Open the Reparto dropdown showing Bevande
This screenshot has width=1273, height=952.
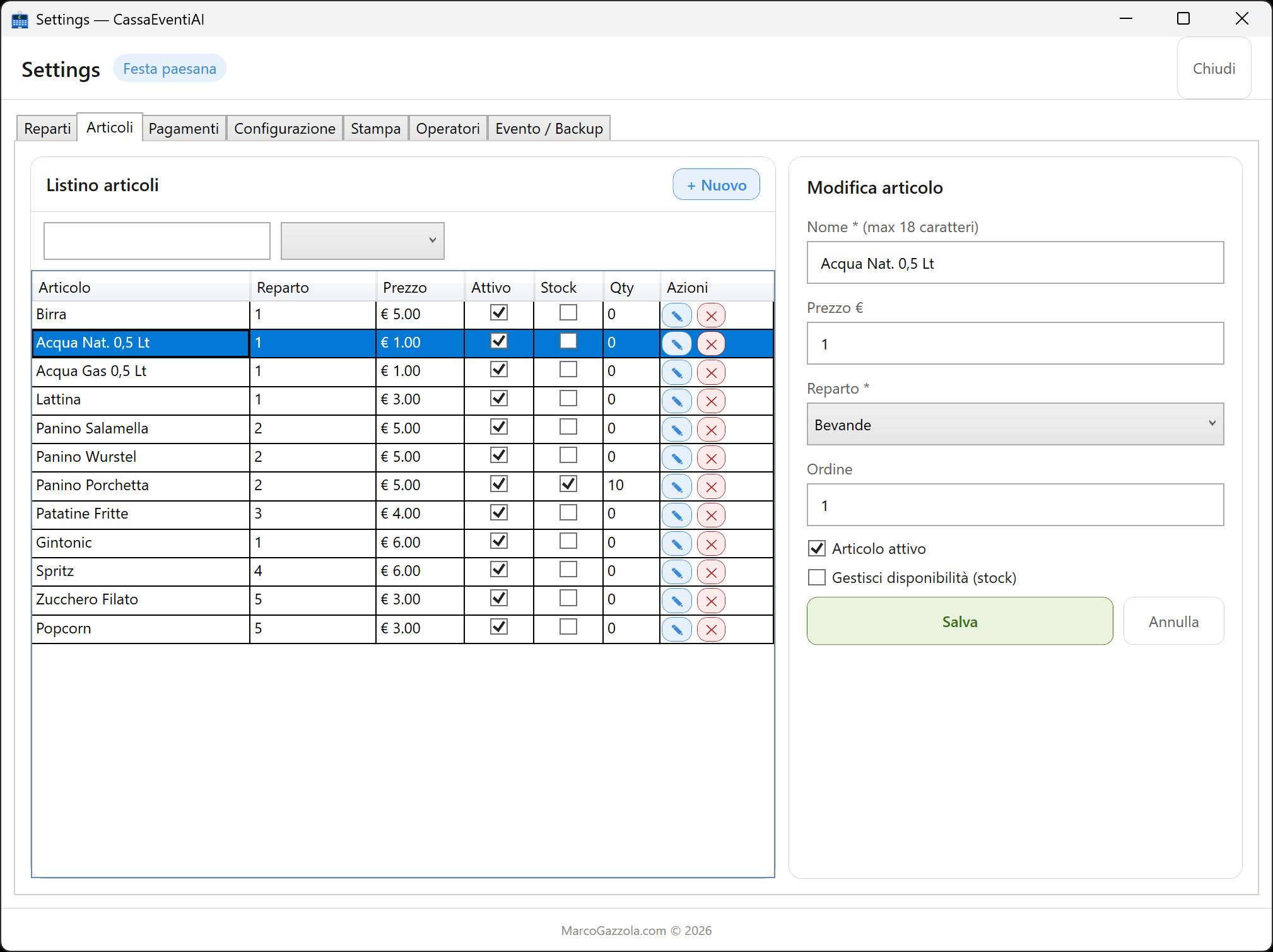click(1015, 424)
